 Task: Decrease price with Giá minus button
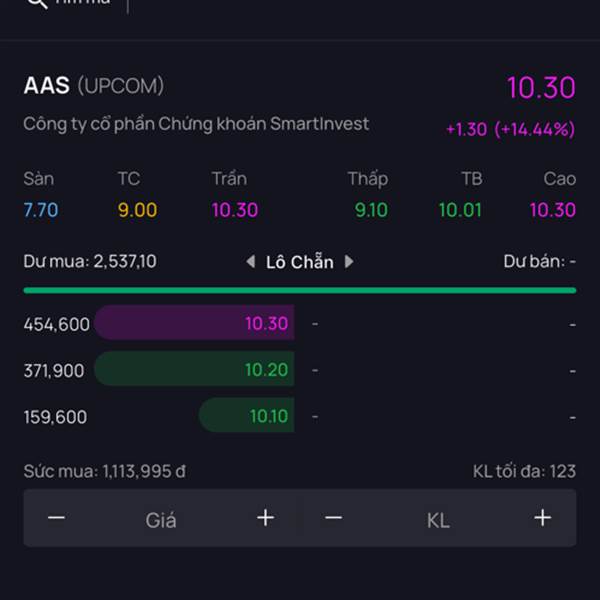click(x=56, y=518)
